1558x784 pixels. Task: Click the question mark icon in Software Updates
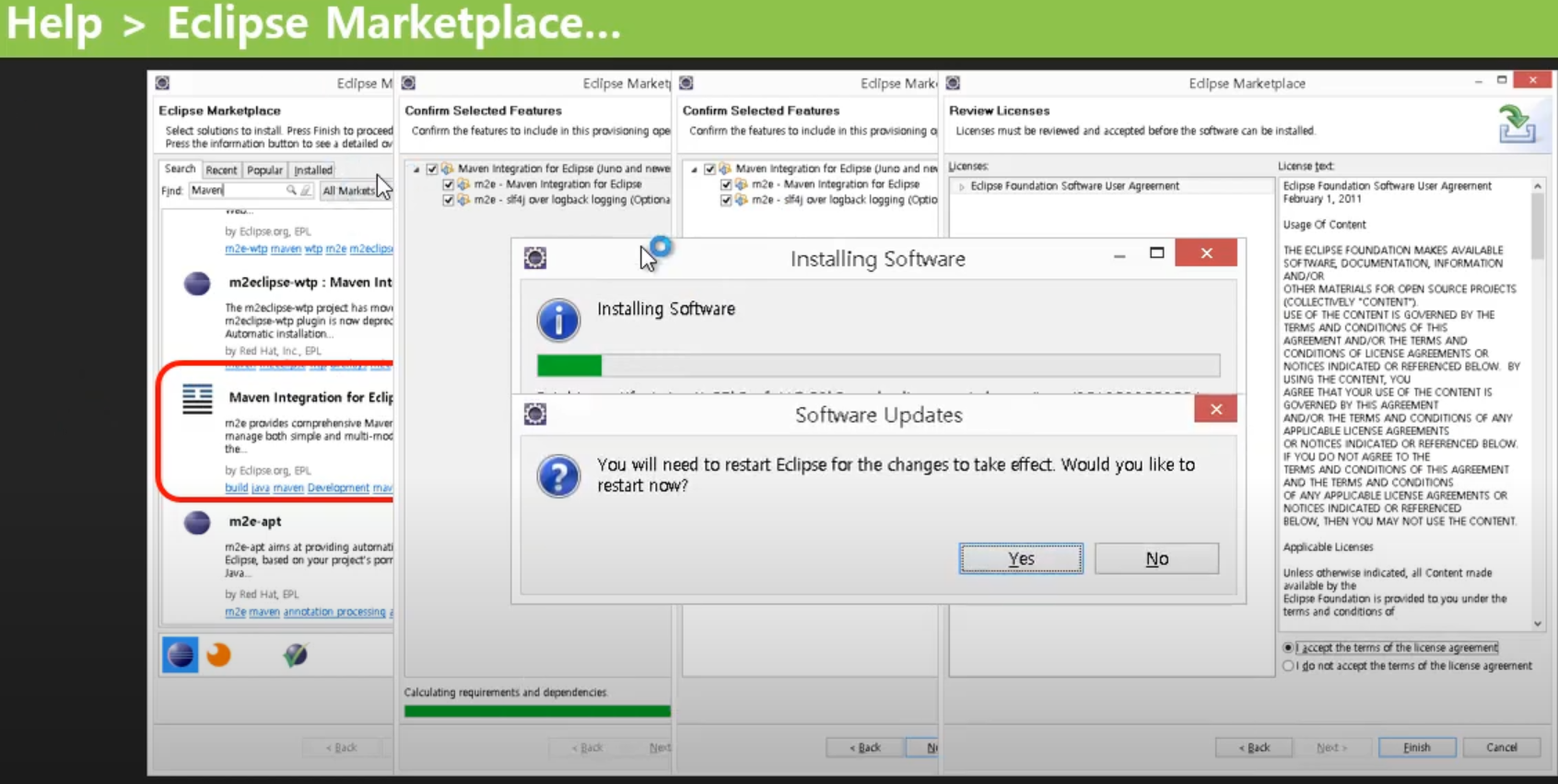pyautogui.click(x=558, y=476)
